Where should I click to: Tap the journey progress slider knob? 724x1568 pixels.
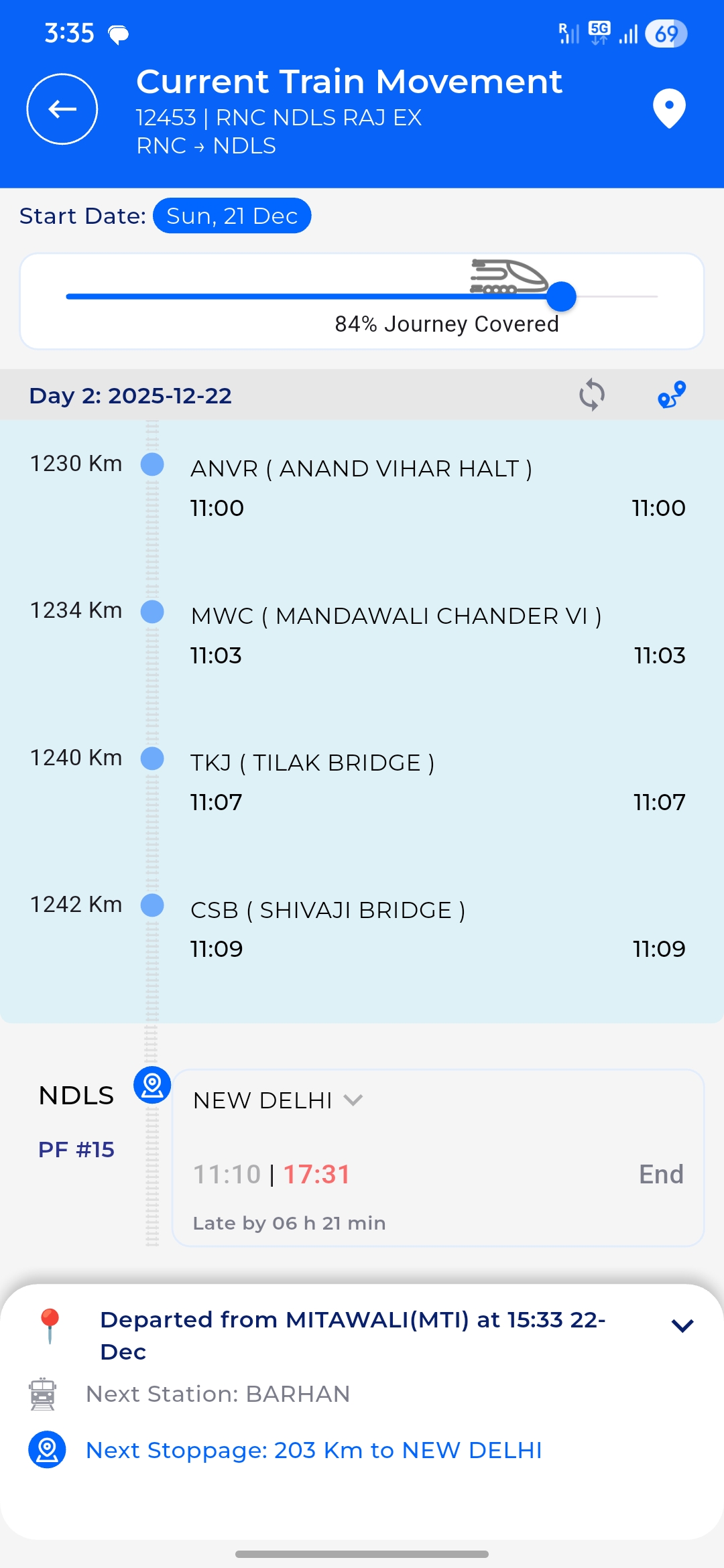(561, 296)
